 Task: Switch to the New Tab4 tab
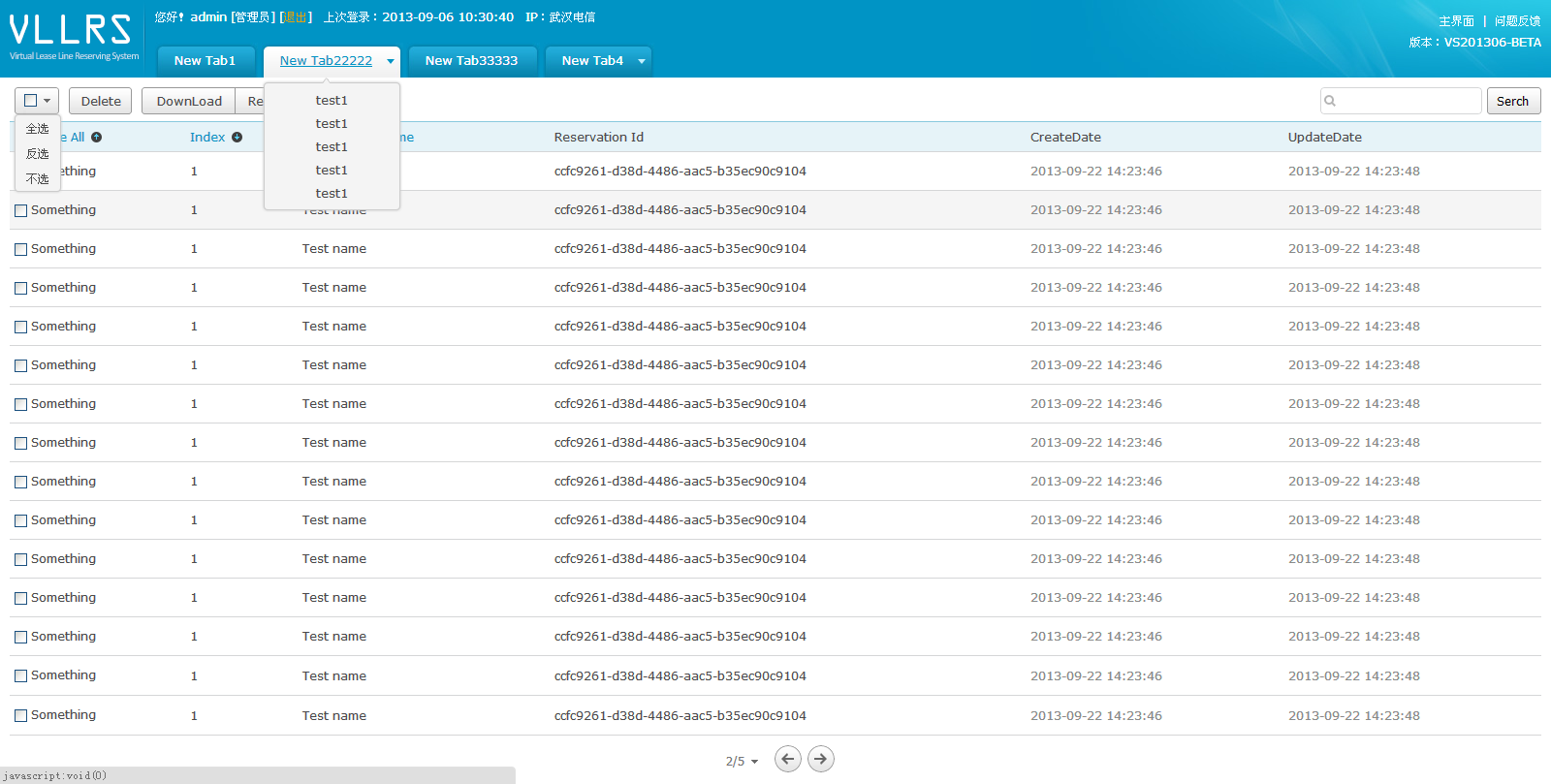(592, 60)
